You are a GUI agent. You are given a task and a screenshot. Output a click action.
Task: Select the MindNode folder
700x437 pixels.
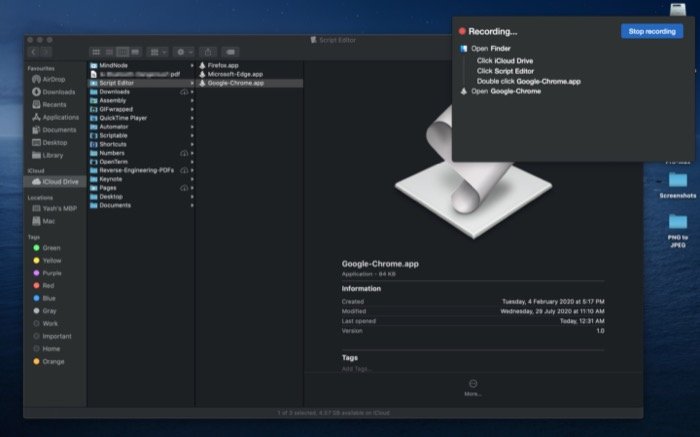pos(142,65)
